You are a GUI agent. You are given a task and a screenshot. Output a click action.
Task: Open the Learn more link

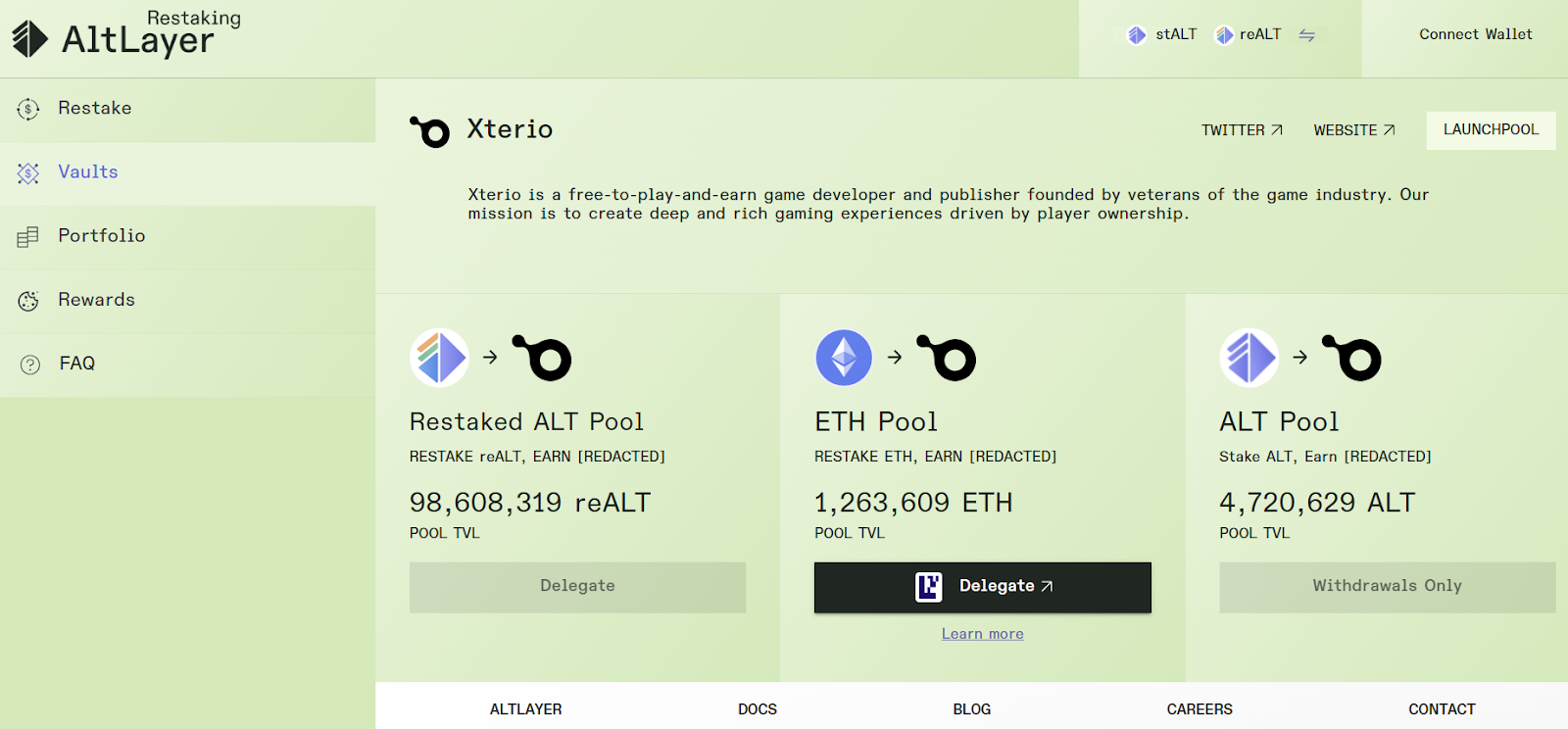point(983,634)
